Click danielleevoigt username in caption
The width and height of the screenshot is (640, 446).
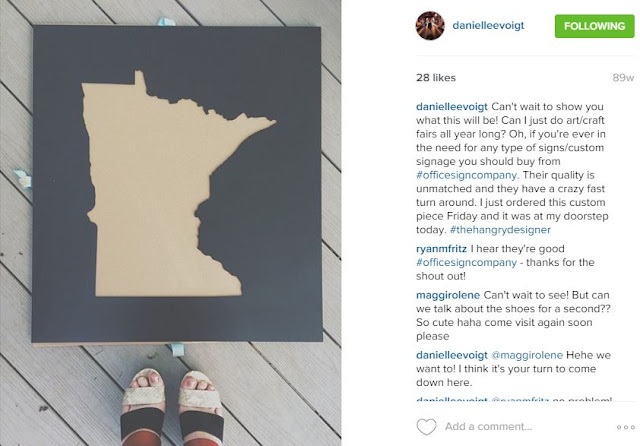point(452,107)
